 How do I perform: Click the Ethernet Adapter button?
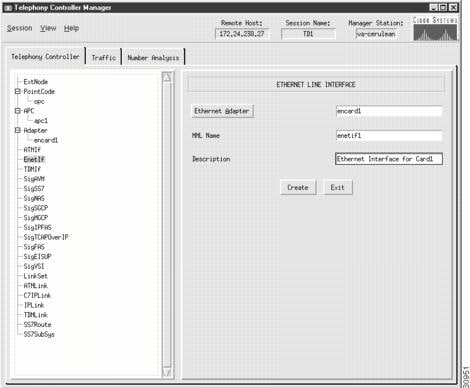pyautogui.click(x=222, y=111)
